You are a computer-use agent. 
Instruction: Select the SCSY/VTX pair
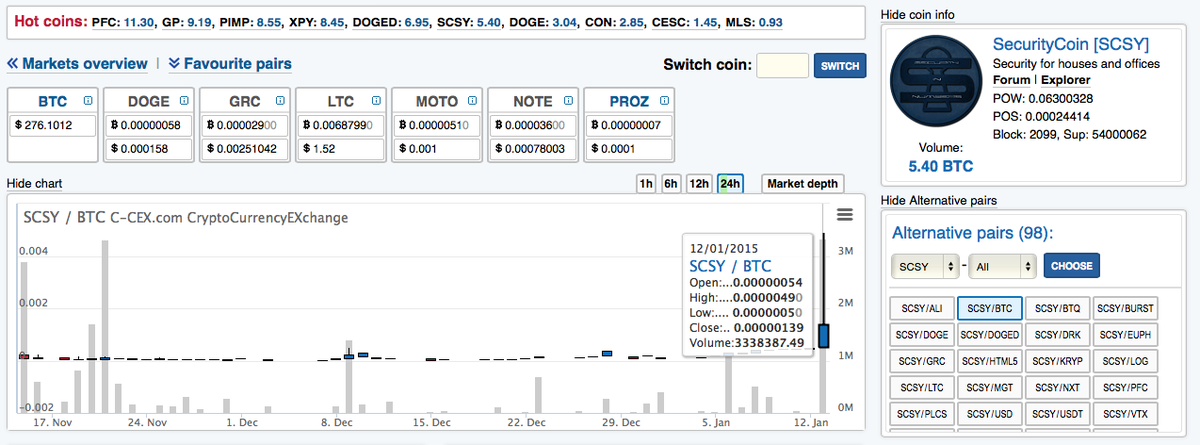click(1126, 412)
